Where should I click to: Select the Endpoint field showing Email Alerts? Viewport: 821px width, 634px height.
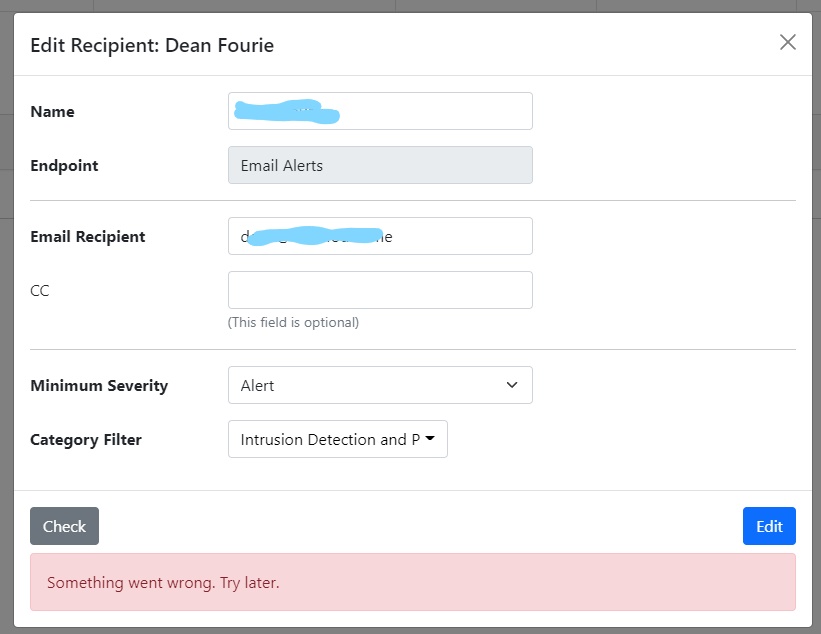tap(380, 164)
